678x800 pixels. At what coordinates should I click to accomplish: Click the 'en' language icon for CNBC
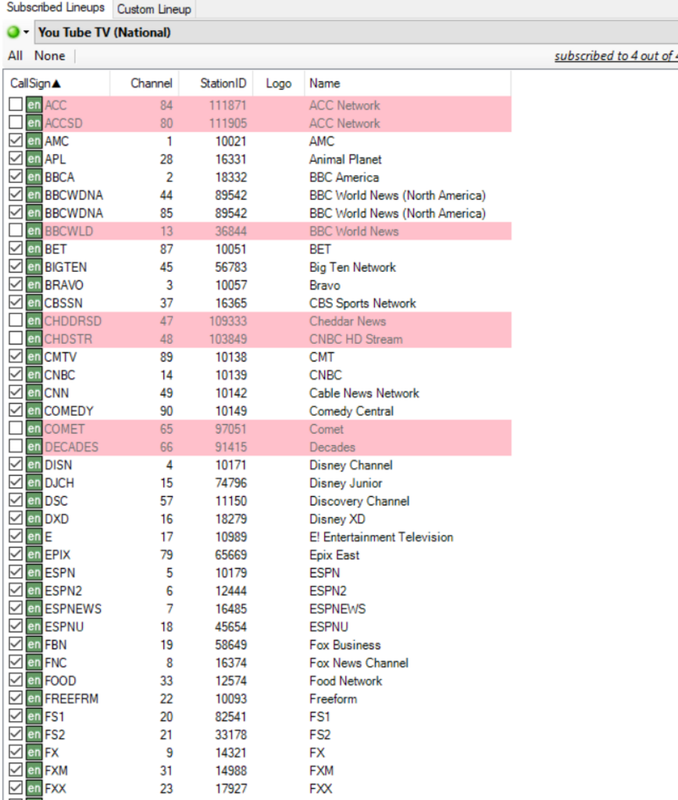pos(34,374)
